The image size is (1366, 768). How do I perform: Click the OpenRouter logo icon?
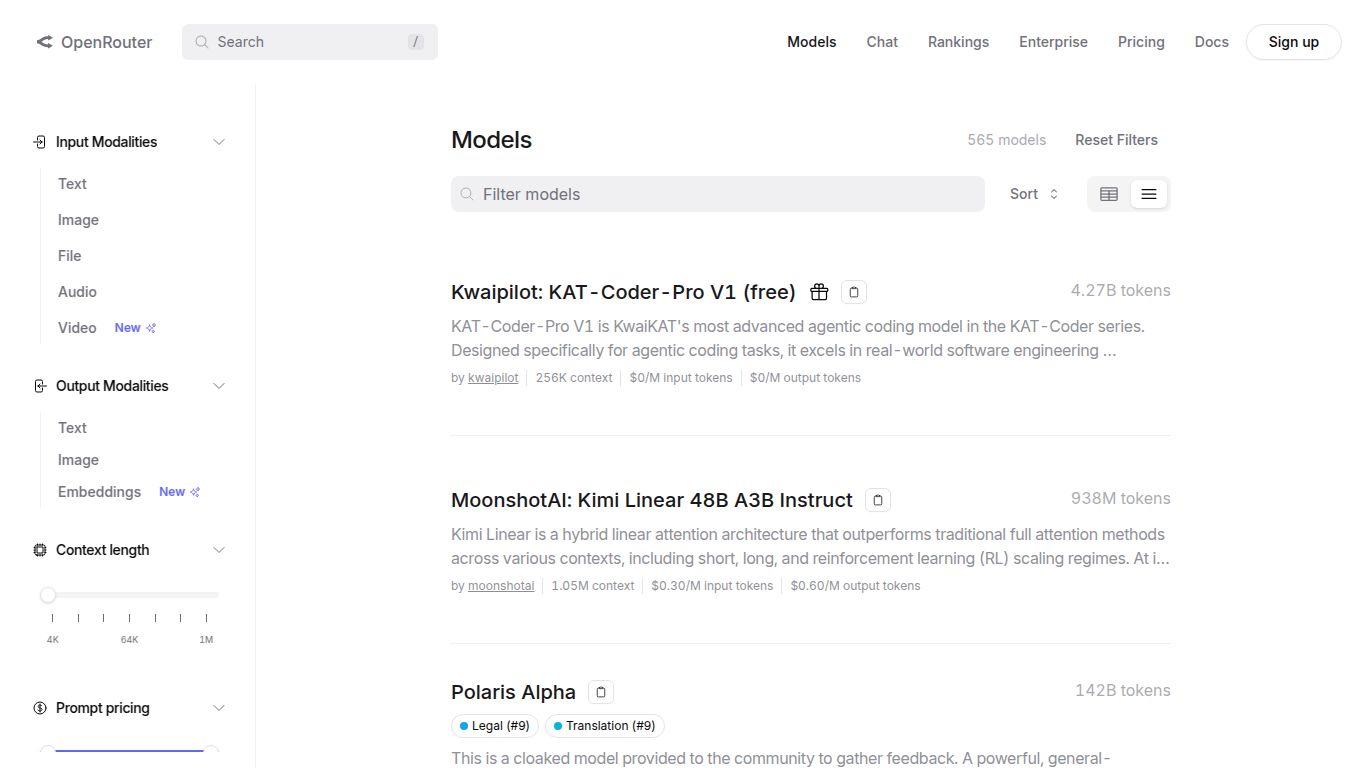pos(43,42)
